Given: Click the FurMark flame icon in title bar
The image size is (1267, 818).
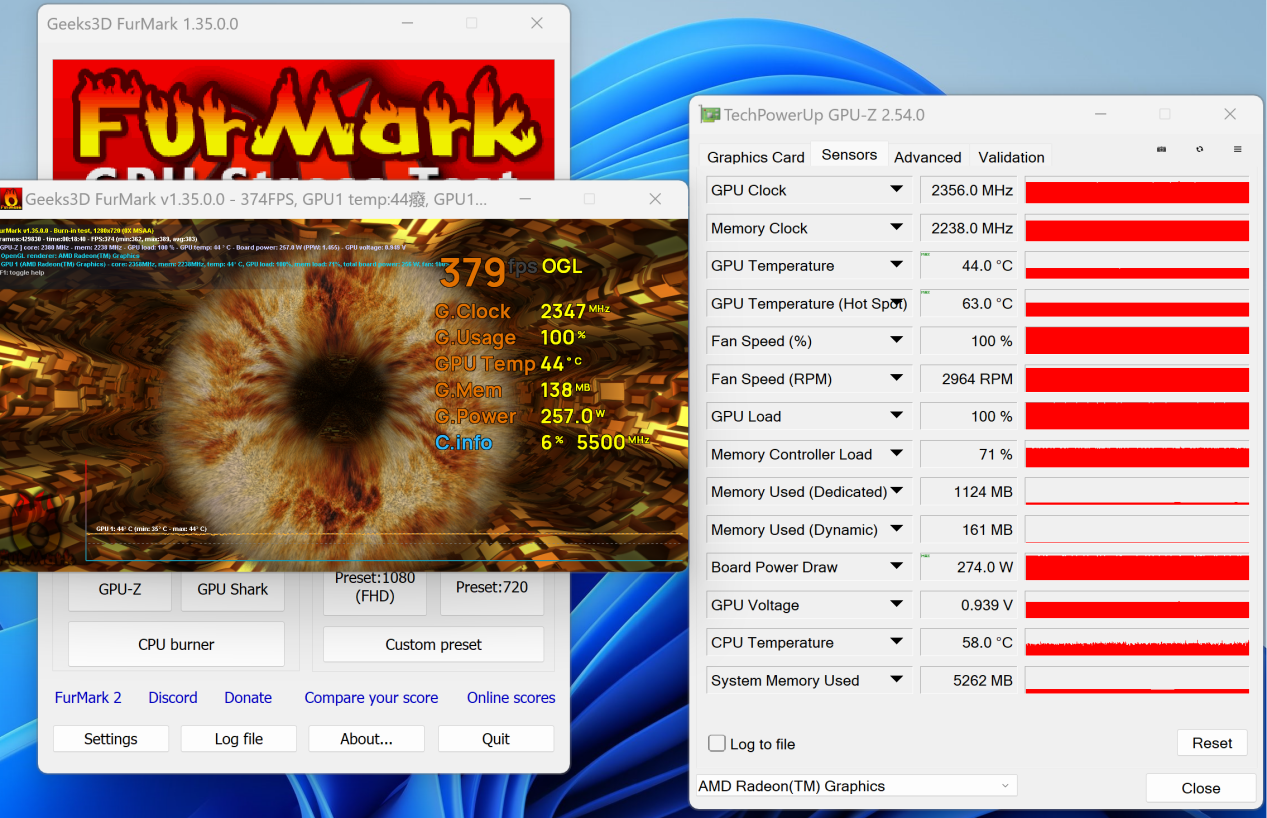Looking at the screenshot, I should click(12, 199).
